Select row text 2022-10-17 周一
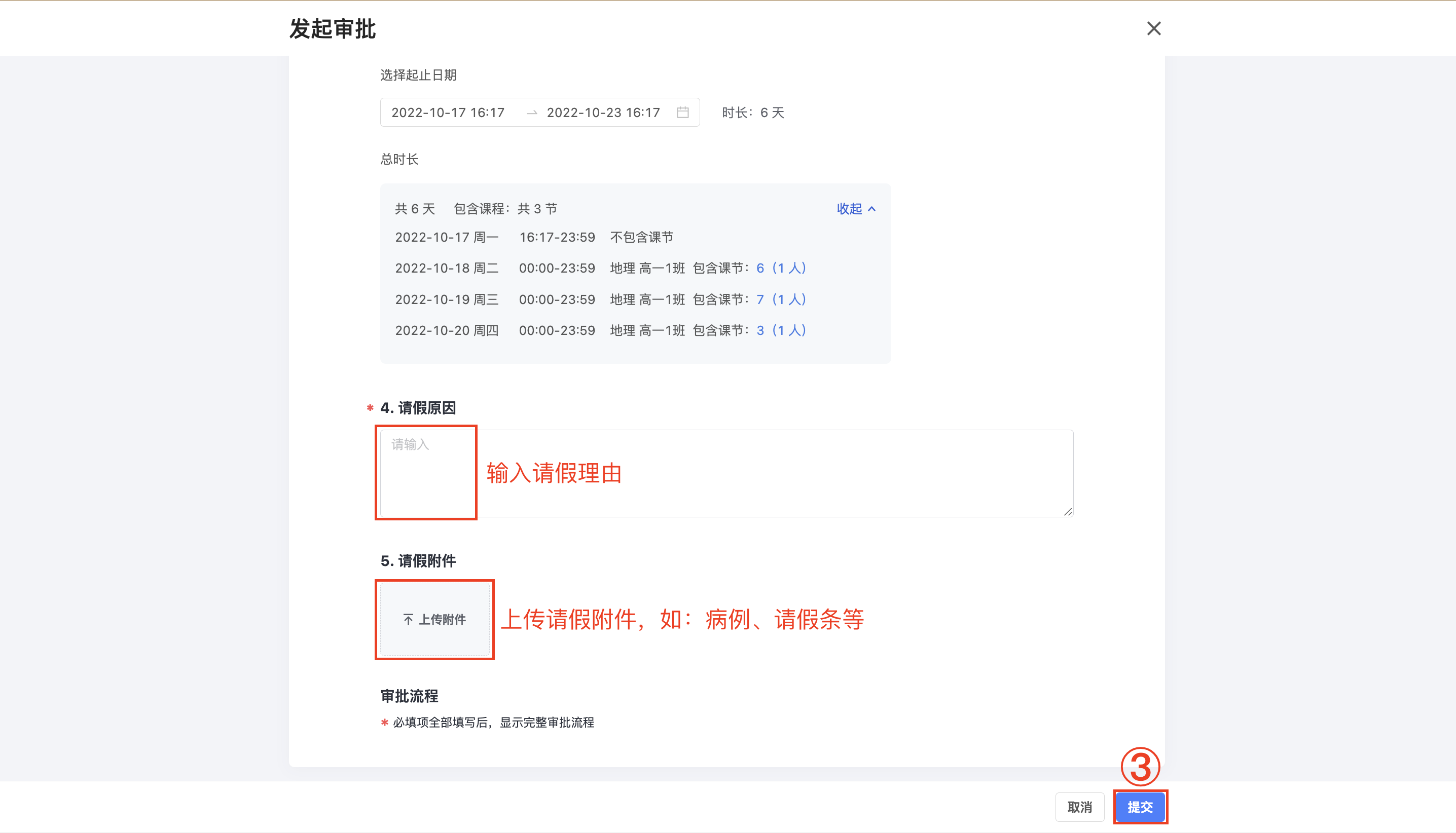1456x833 pixels. 447,238
